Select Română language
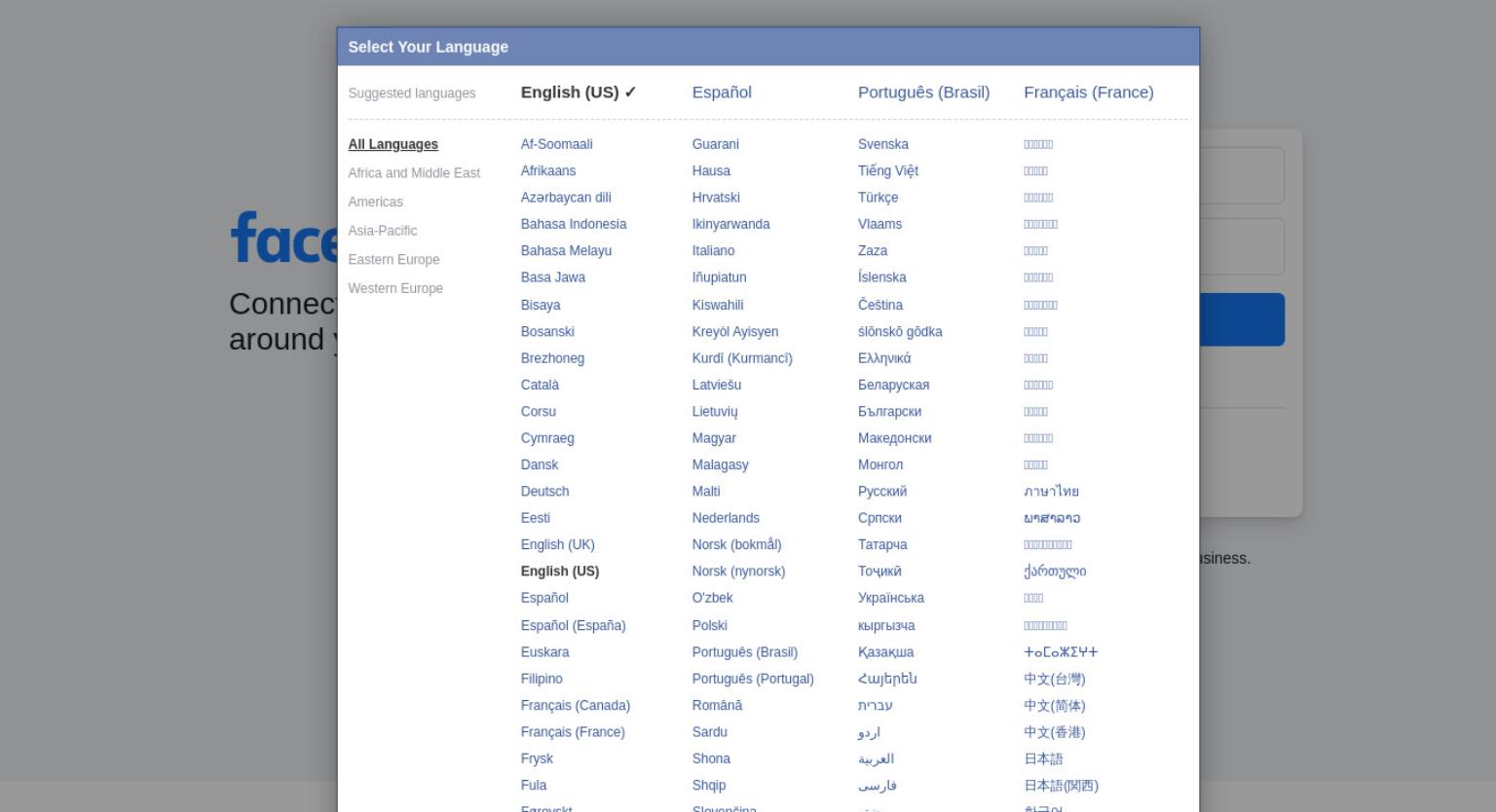Screen dimensions: 1496x812 coord(717,705)
